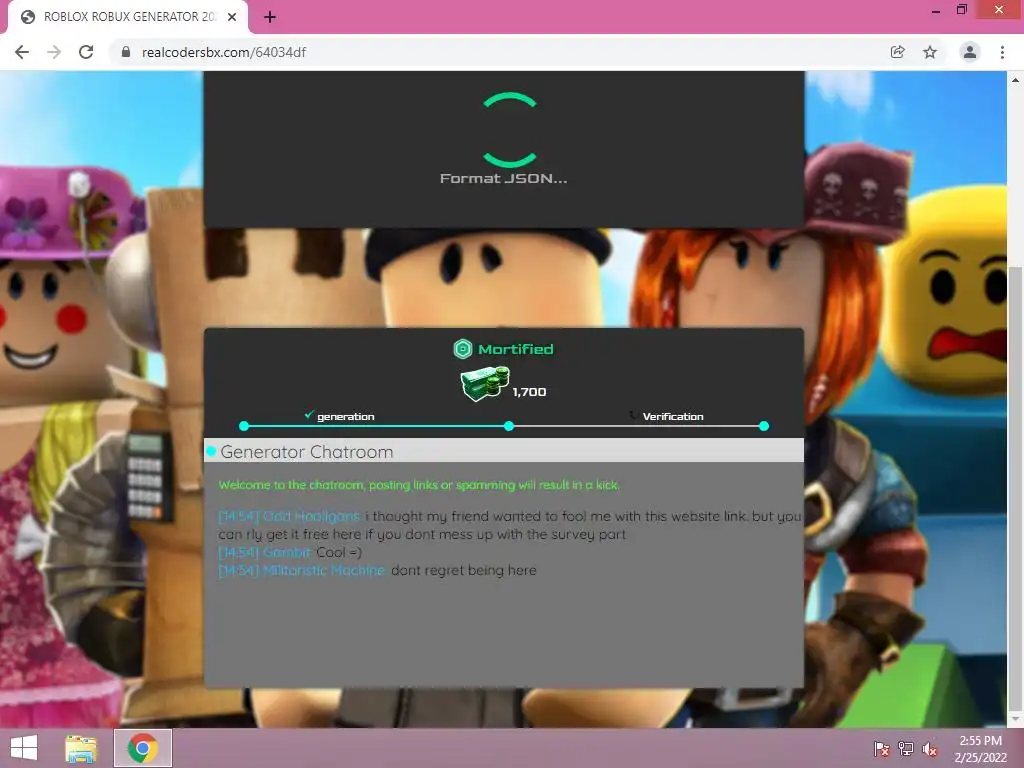Click the scrollbar up arrow
This screenshot has width=1024, height=768.
click(1015, 80)
